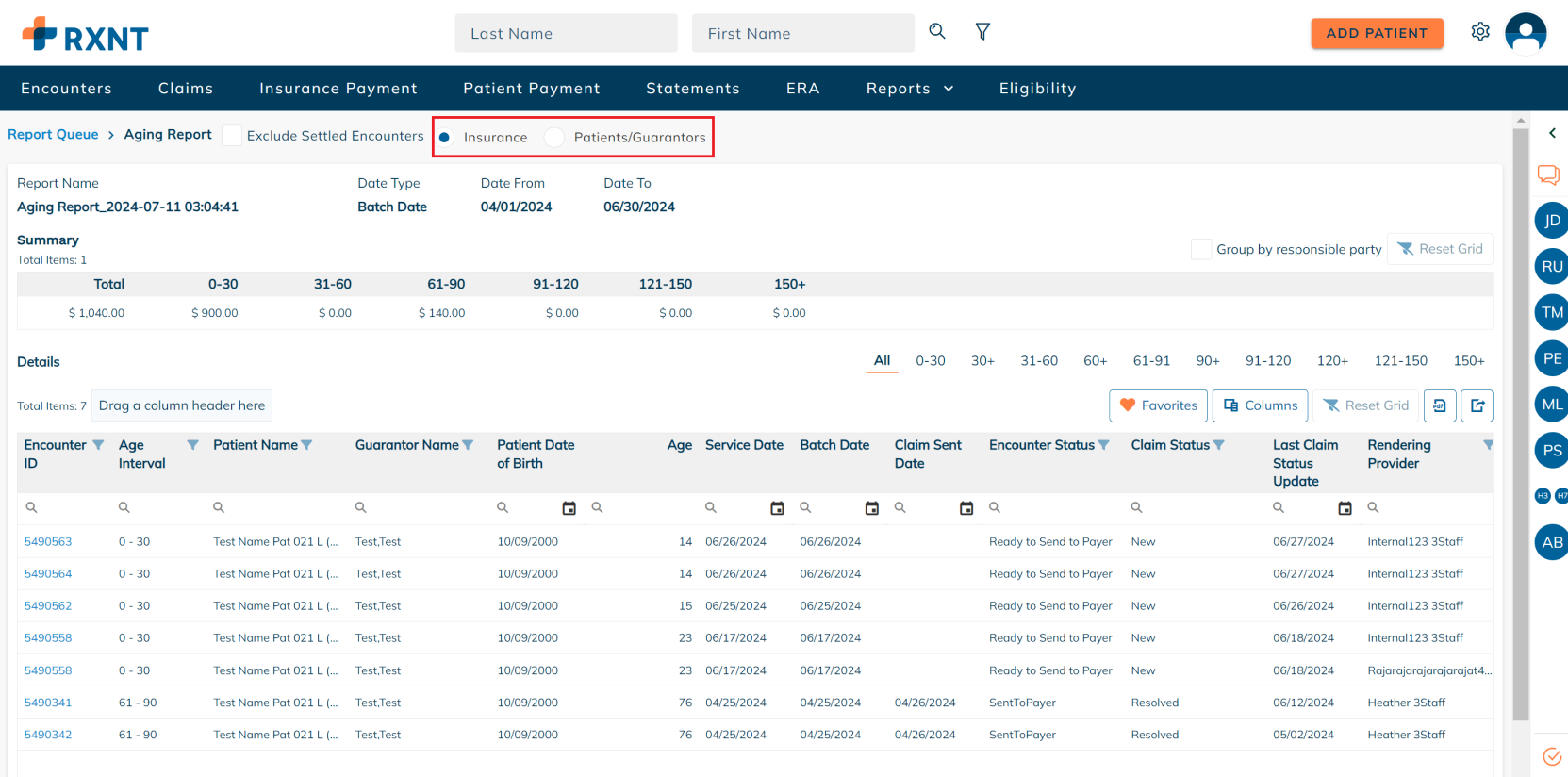Click the Last Name search field
Screen dimensions: 1568x777
click(566, 34)
